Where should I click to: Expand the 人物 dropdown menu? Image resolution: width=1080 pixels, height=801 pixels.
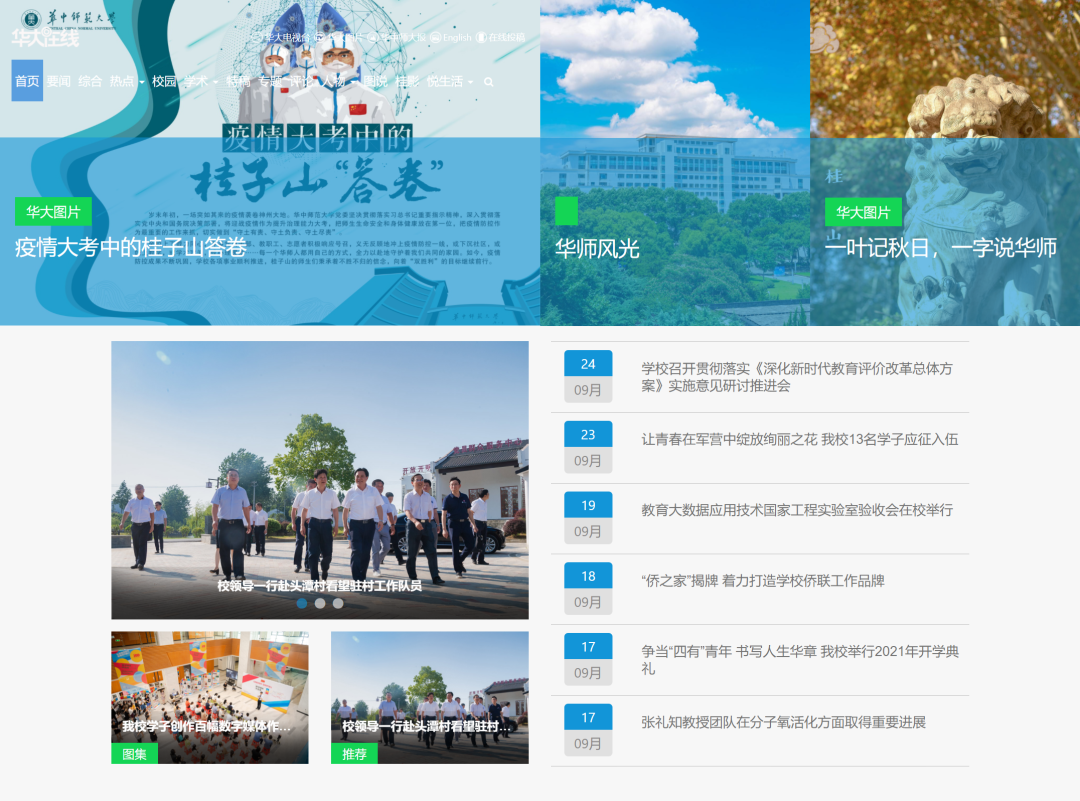click(x=338, y=81)
